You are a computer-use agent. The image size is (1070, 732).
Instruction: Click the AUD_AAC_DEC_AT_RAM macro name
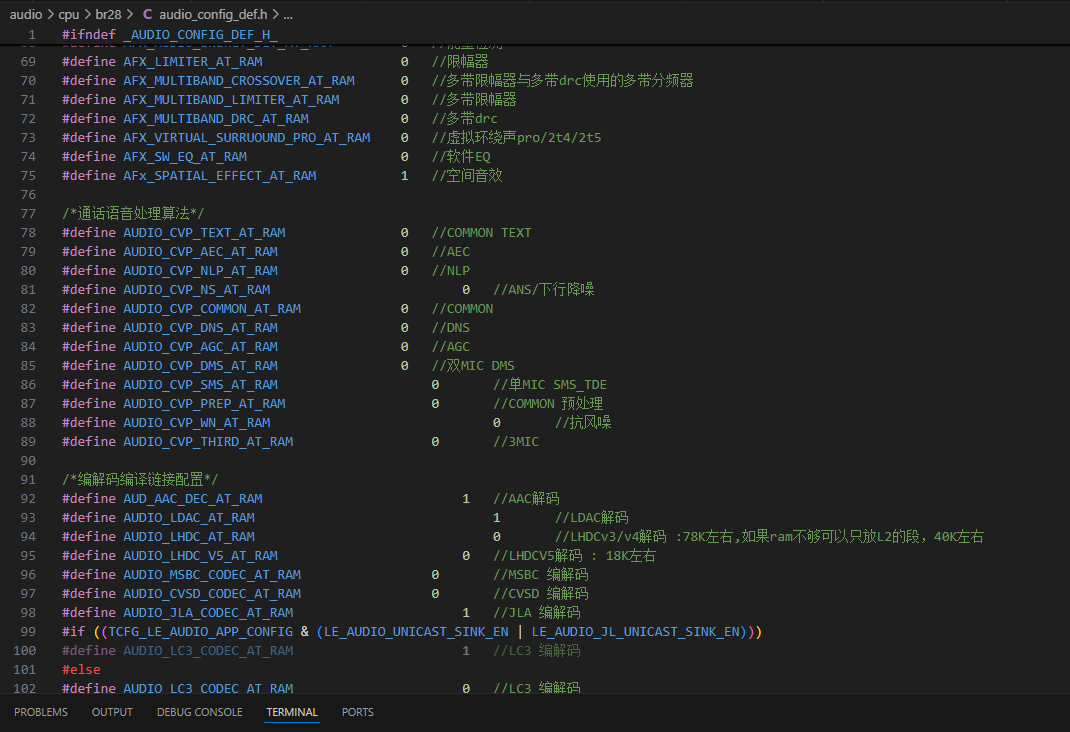coord(192,499)
